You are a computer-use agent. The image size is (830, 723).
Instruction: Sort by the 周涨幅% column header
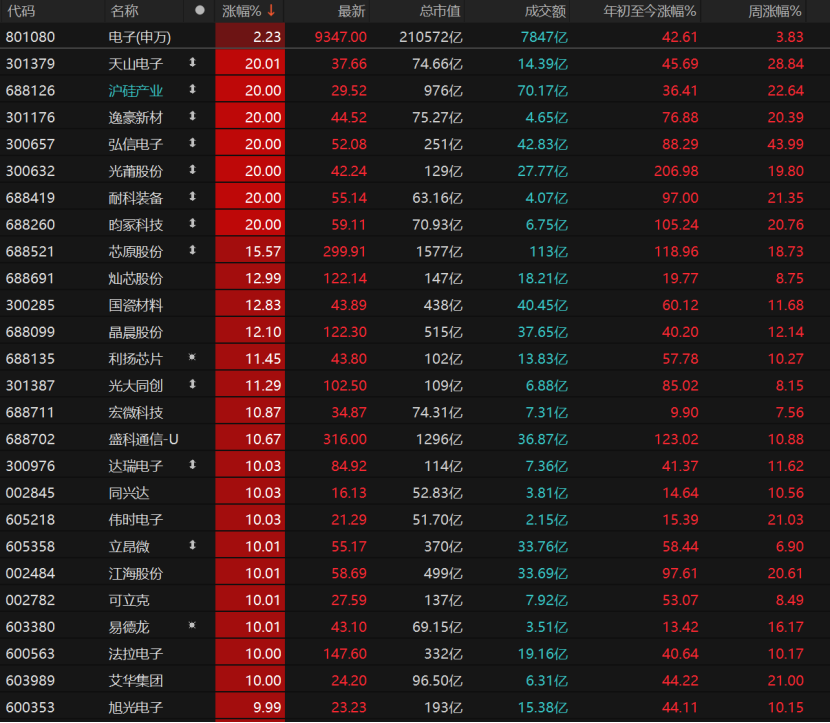774,11
